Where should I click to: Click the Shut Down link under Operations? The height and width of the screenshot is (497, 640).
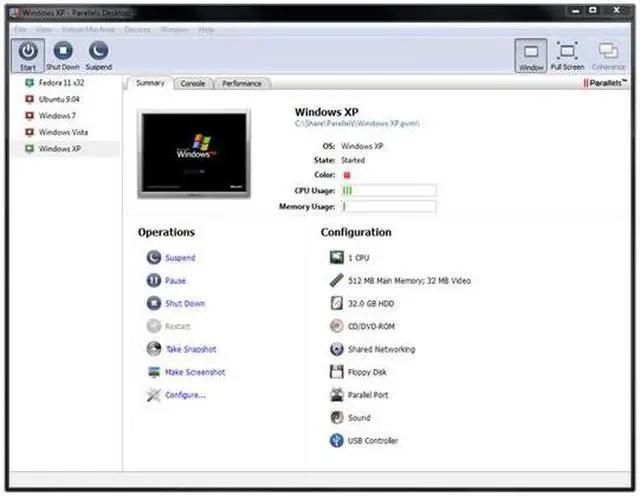[185, 304]
